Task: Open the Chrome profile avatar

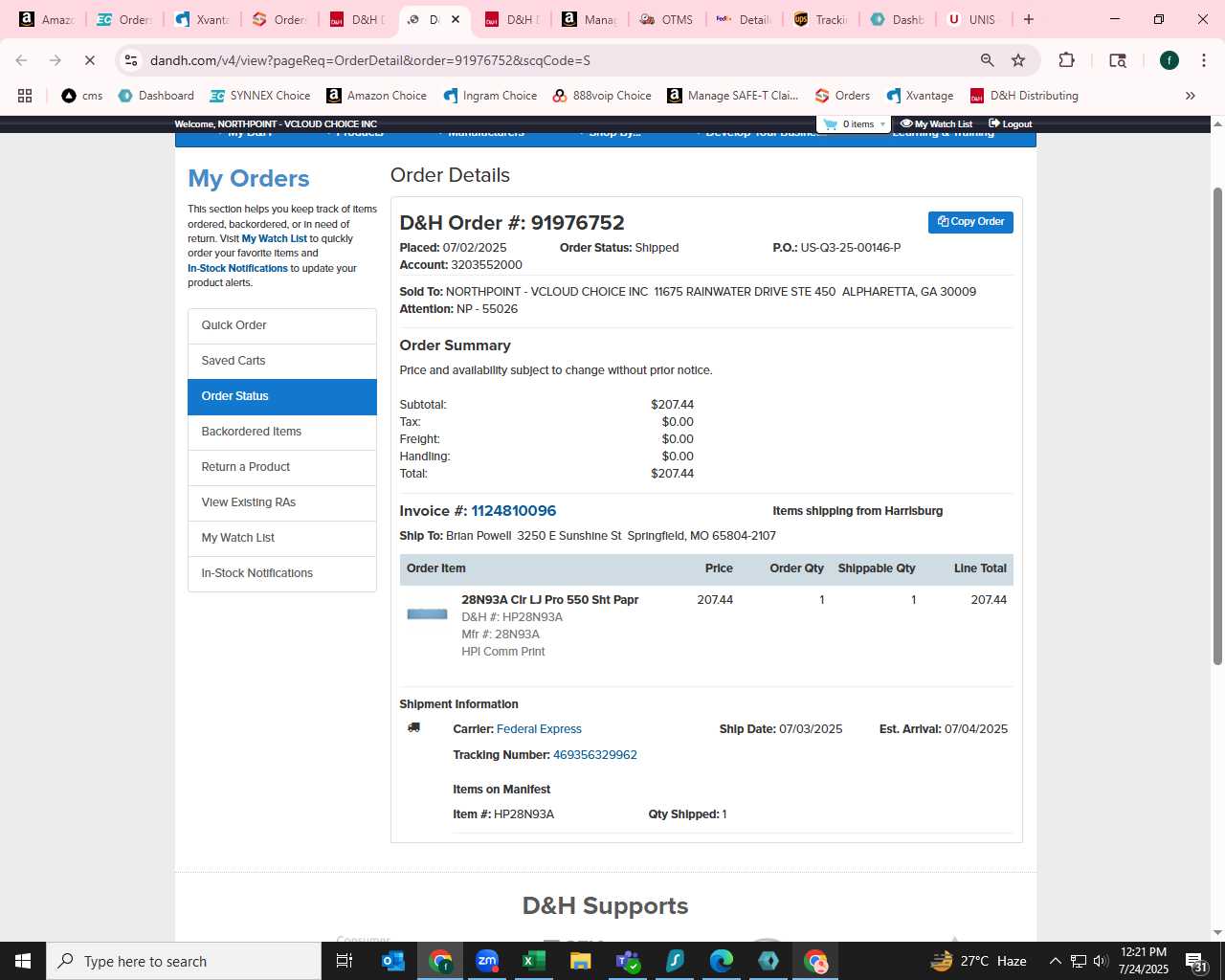Action: pos(1169,60)
